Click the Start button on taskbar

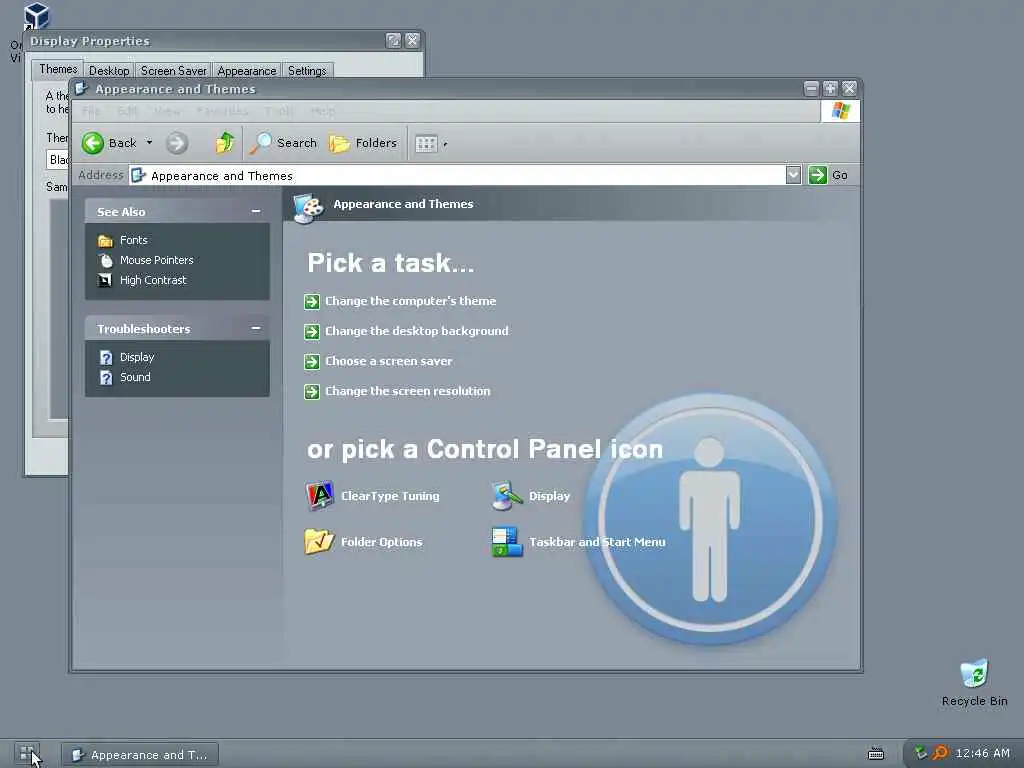coord(27,754)
